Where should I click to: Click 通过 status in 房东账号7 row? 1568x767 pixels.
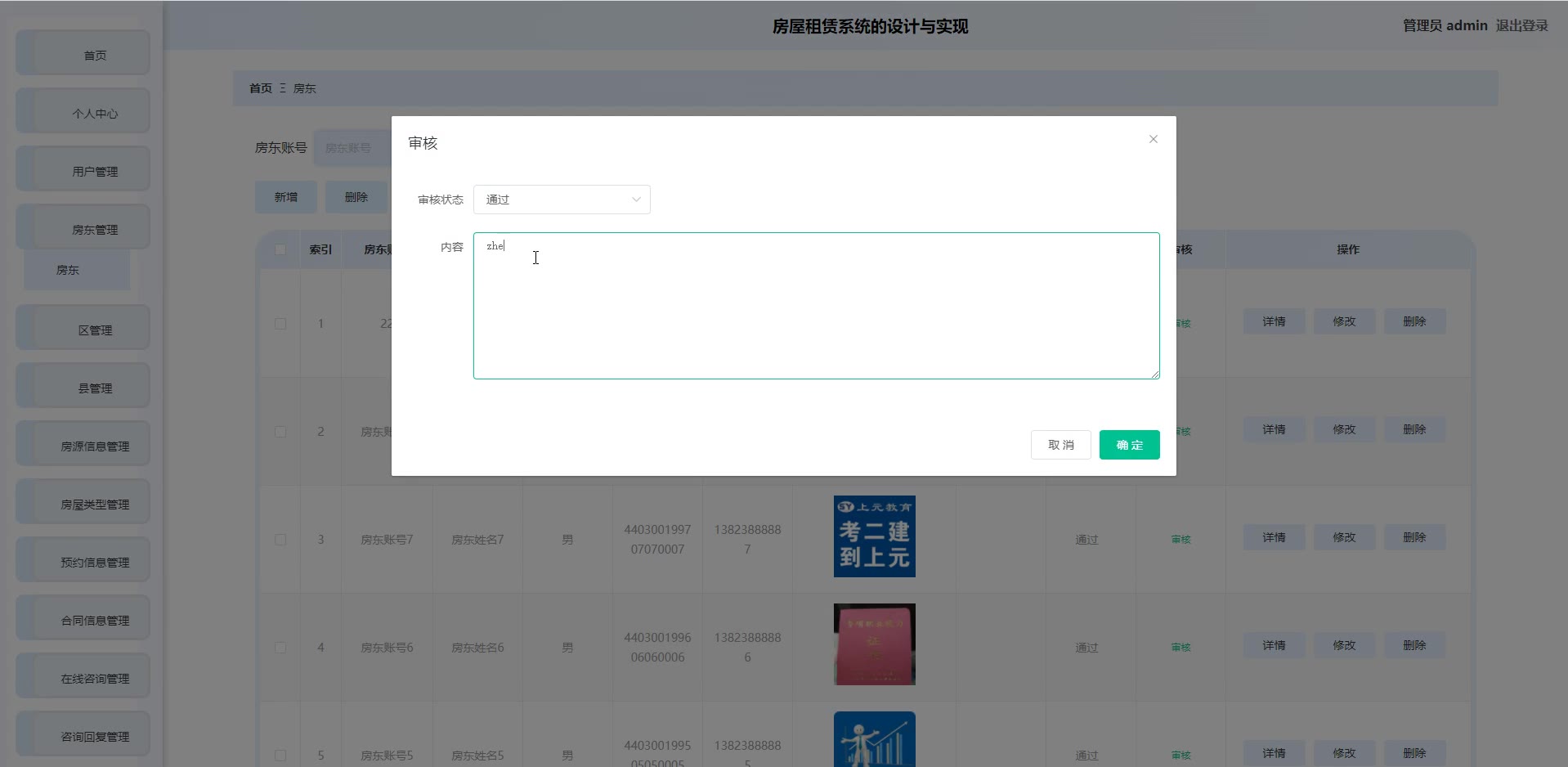click(1086, 540)
